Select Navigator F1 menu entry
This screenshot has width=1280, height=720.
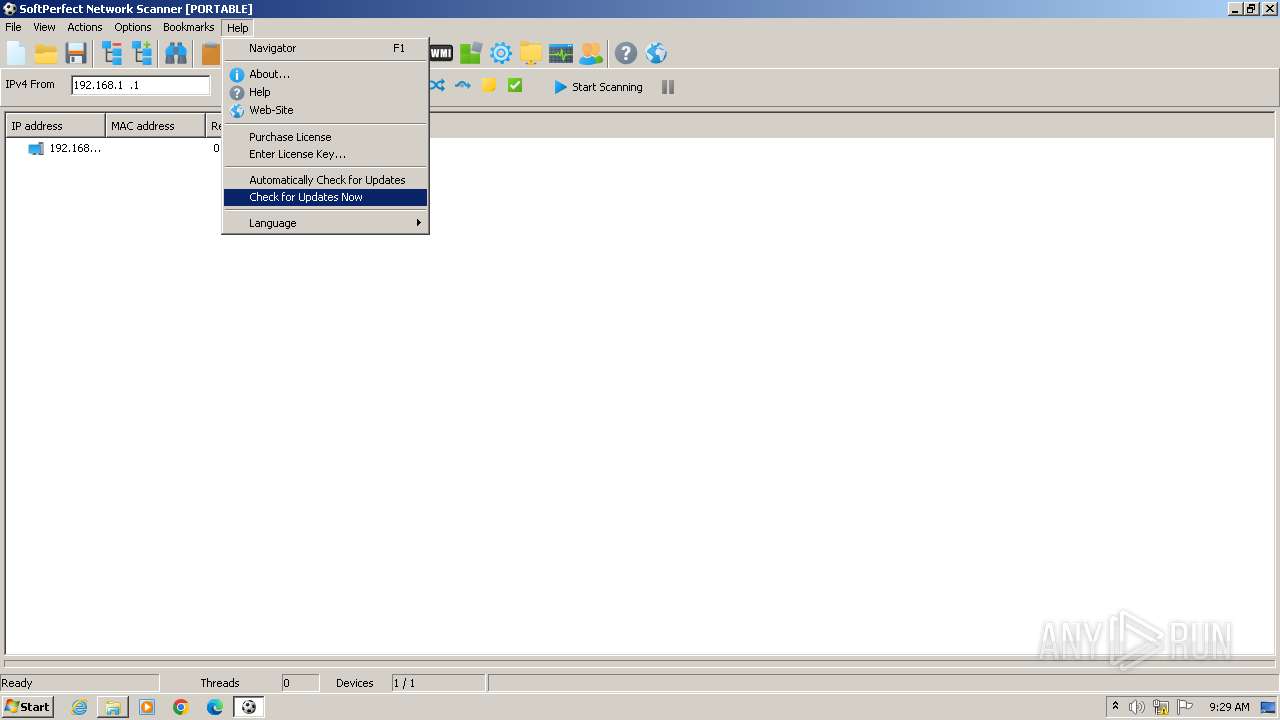[x=326, y=48]
